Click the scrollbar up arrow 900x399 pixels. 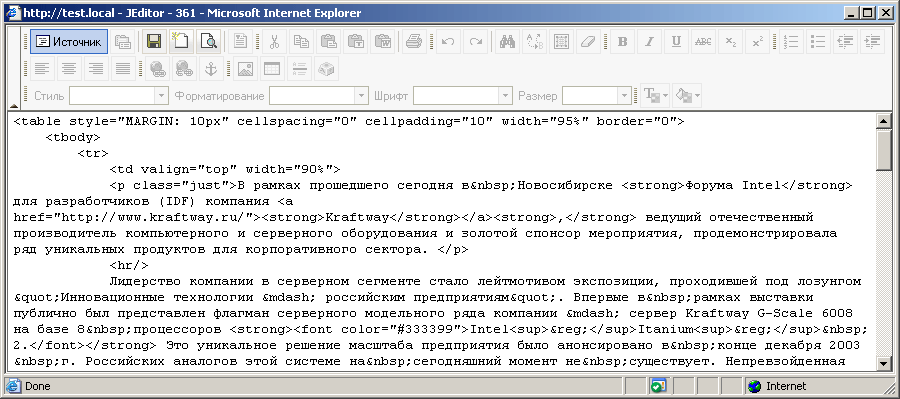click(883, 121)
